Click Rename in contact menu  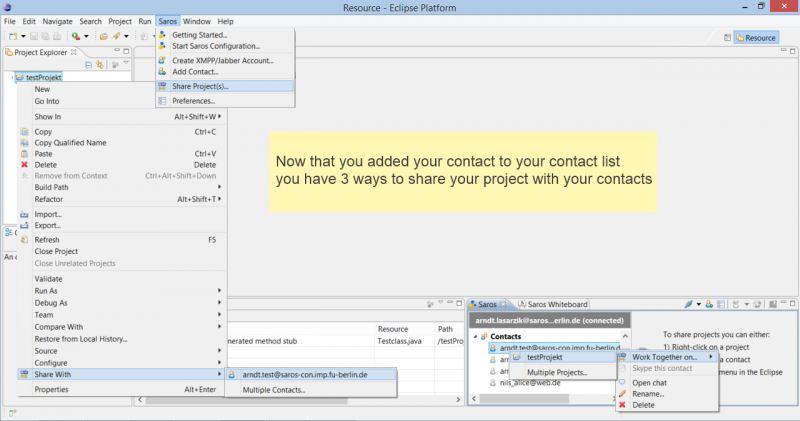tap(667, 394)
